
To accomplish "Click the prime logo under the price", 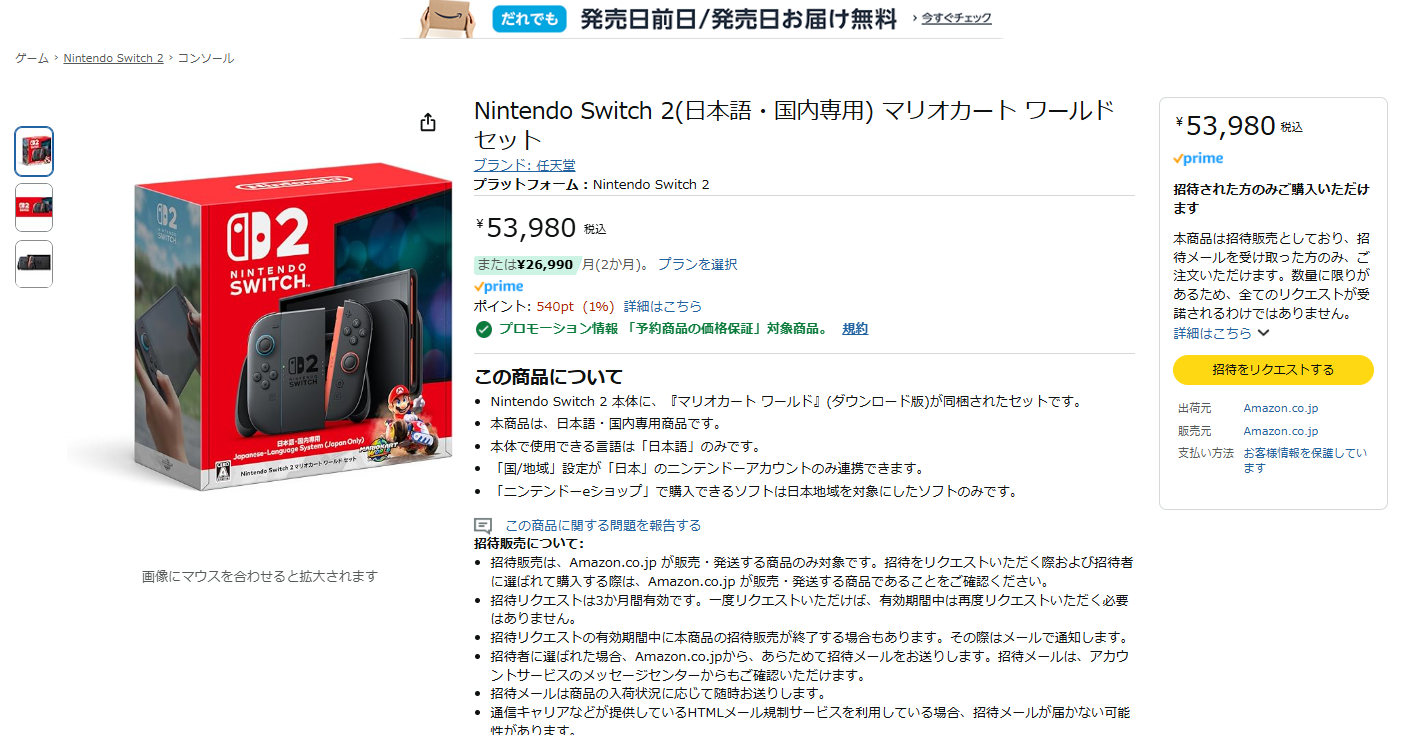I will click(498, 287).
